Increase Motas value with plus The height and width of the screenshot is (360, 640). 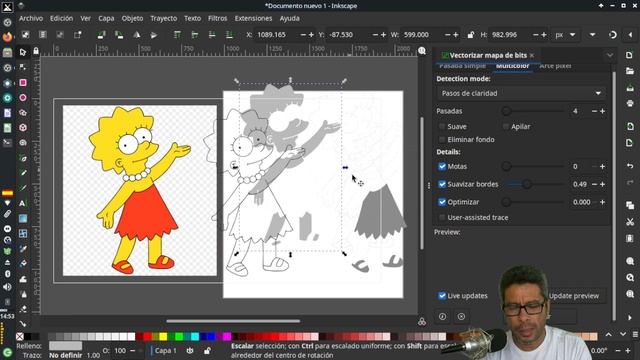coord(602,167)
